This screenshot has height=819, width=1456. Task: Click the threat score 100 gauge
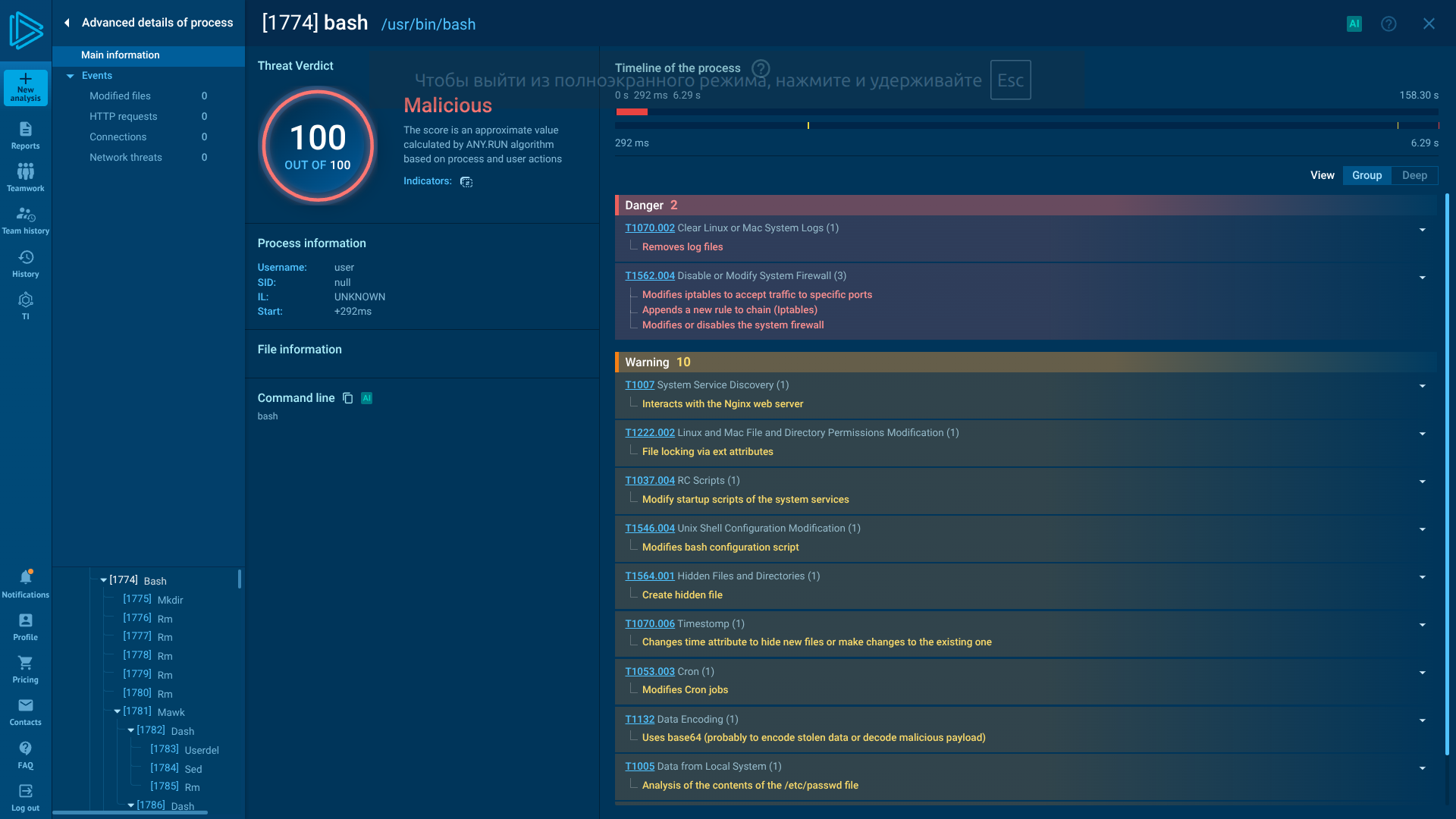318,146
